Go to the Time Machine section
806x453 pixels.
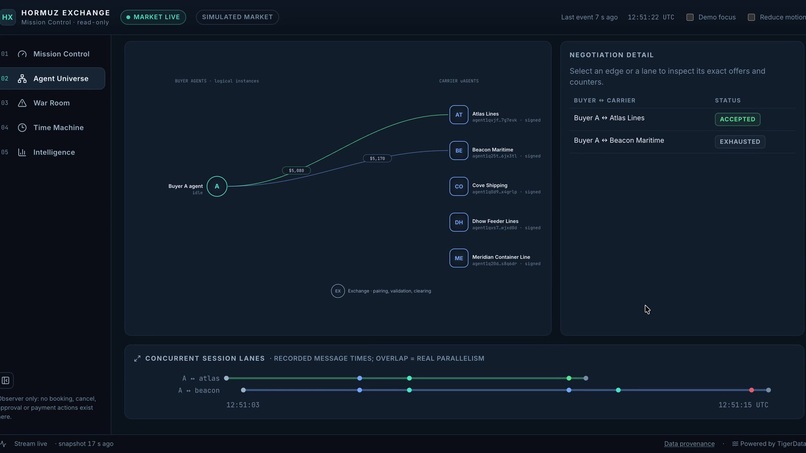(52, 128)
